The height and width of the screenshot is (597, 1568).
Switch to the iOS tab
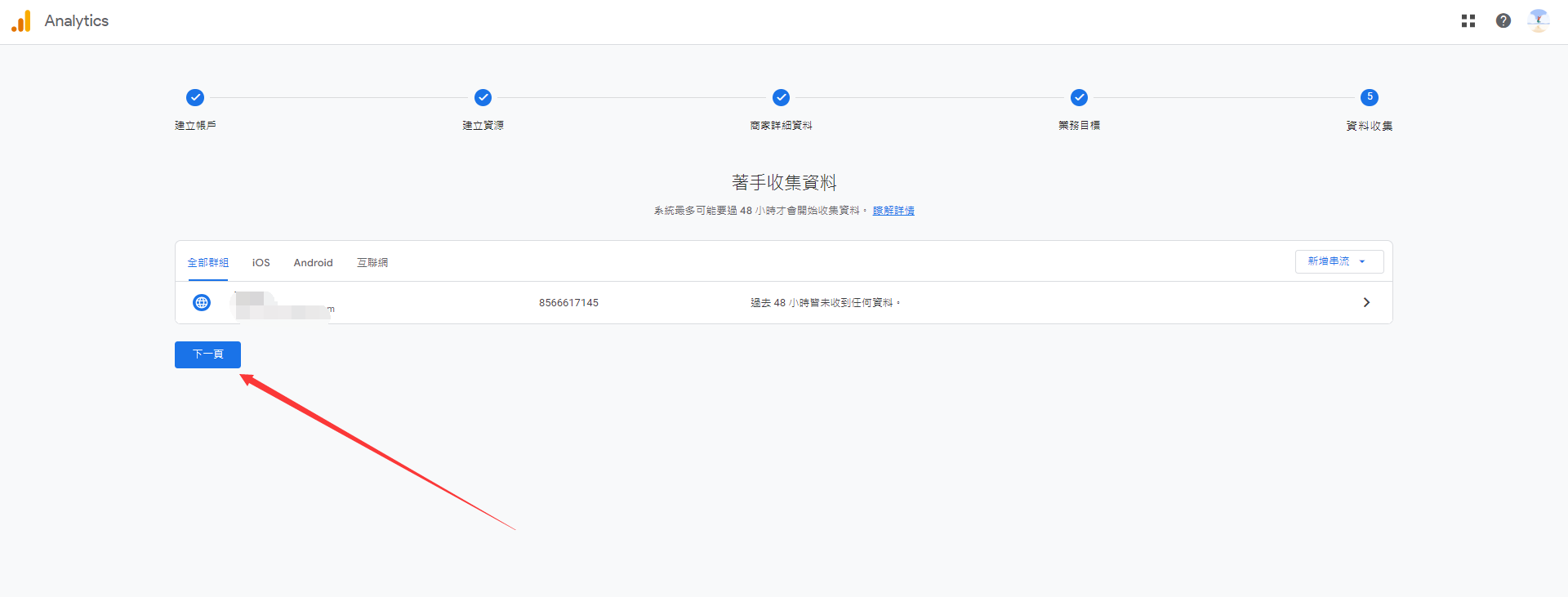tap(261, 263)
